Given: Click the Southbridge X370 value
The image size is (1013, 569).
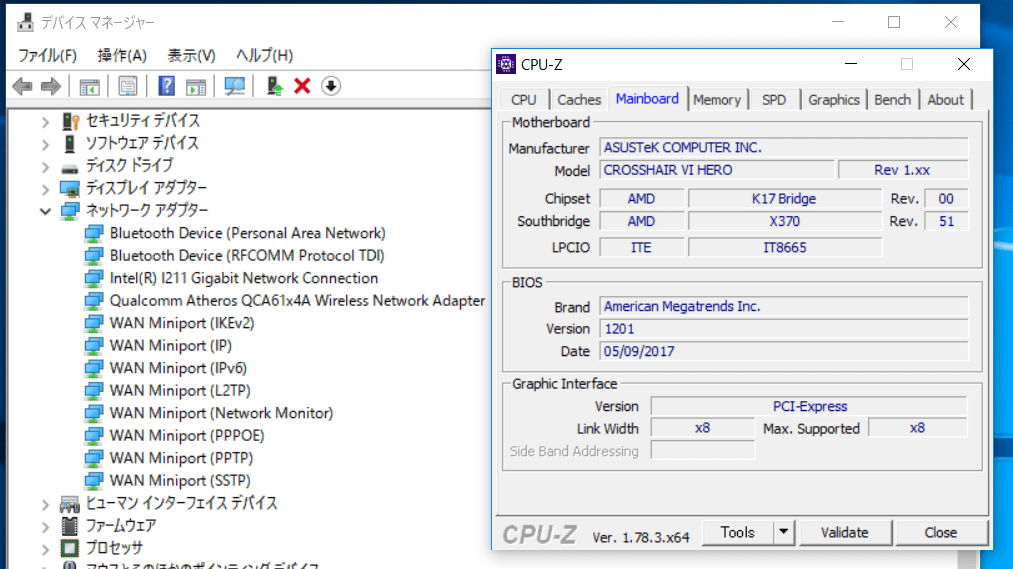Looking at the screenshot, I should pyautogui.click(x=784, y=221).
